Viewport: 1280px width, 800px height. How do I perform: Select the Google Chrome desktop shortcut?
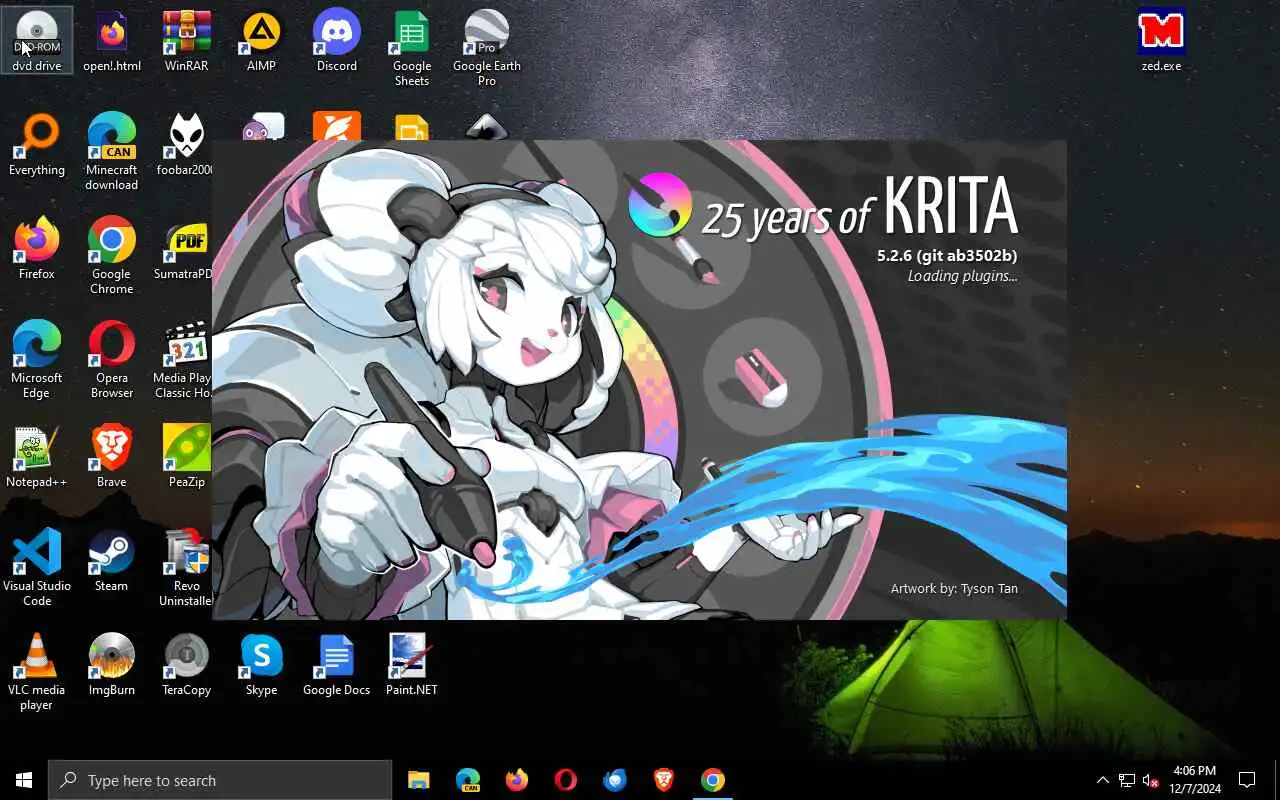tap(112, 256)
